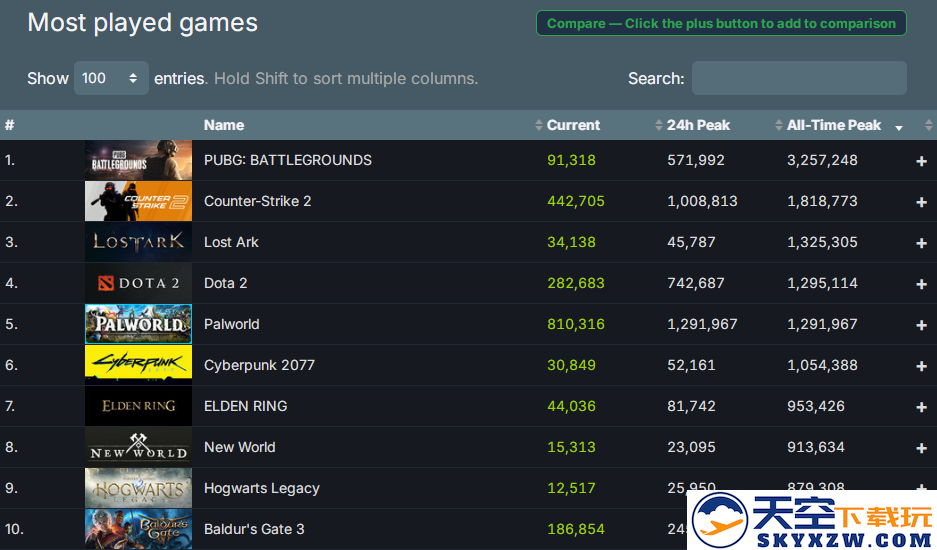Image resolution: width=937 pixels, height=550 pixels.
Task: Open the Palworld name link
Action: [232, 324]
